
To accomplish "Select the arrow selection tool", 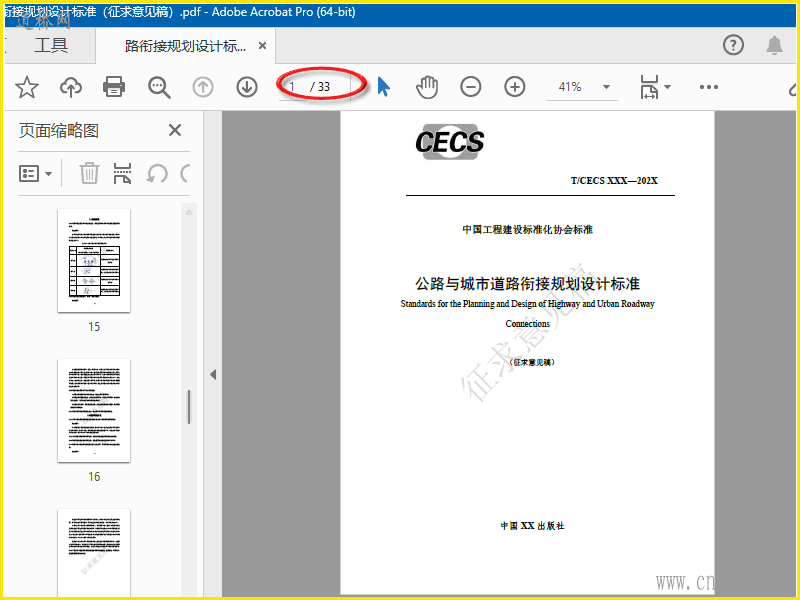I will tap(384, 87).
